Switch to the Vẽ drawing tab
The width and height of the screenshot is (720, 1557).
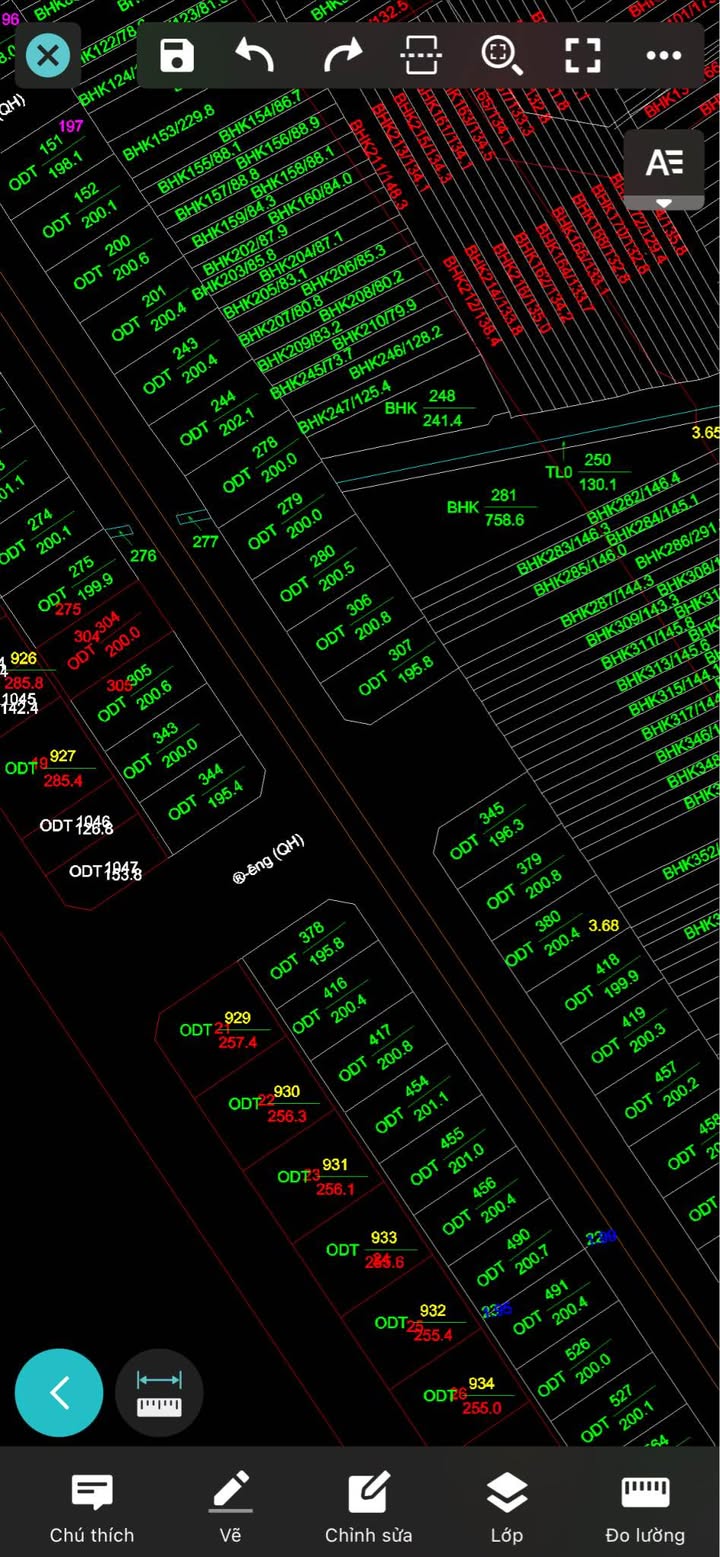pyautogui.click(x=231, y=1508)
